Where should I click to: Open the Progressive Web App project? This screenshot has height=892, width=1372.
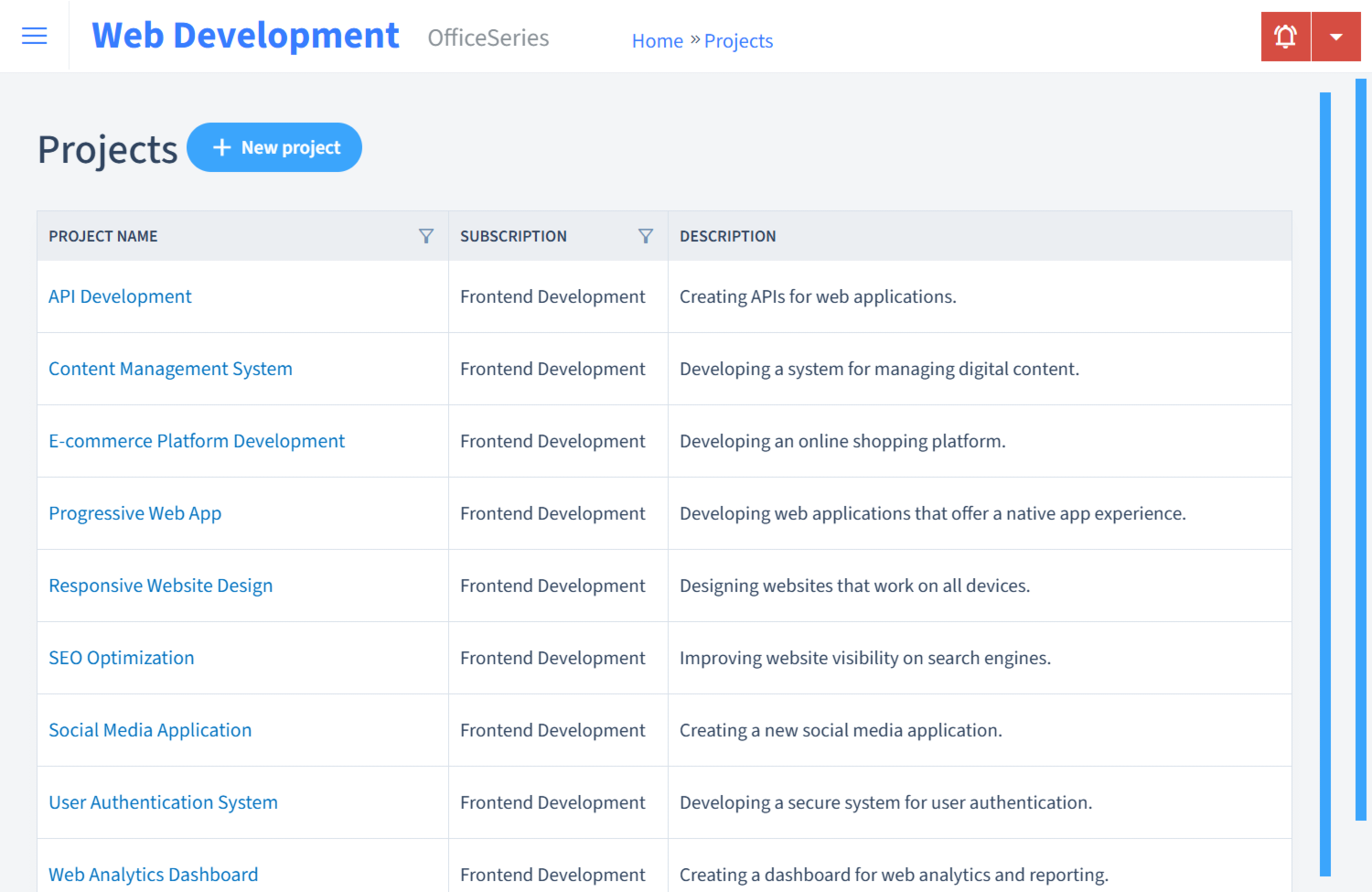[134, 513]
